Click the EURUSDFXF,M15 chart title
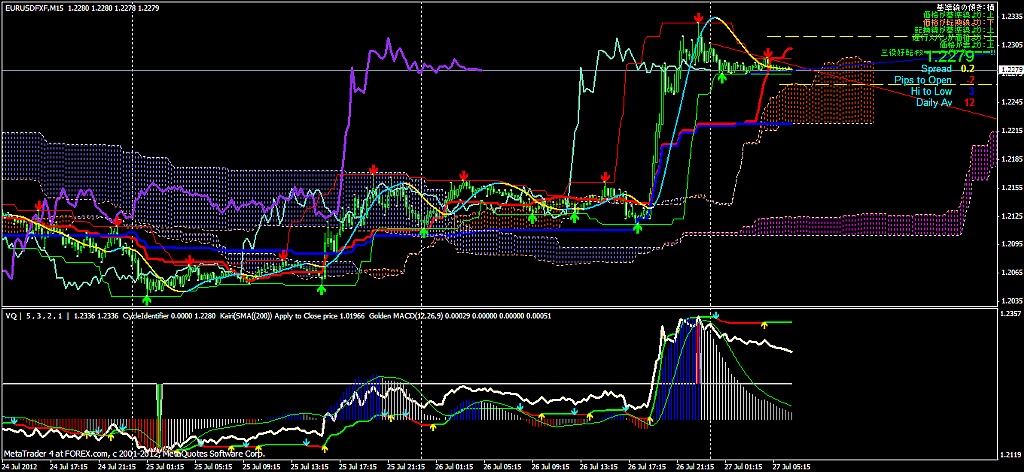Viewport: 1024px width, 472px height. click(x=33, y=6)
